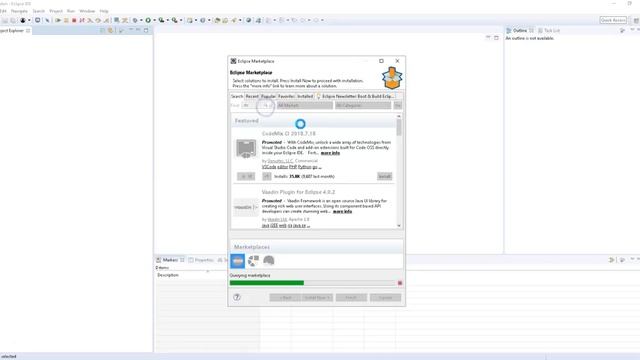Open the All Markets dropdown

pos(304,106)
